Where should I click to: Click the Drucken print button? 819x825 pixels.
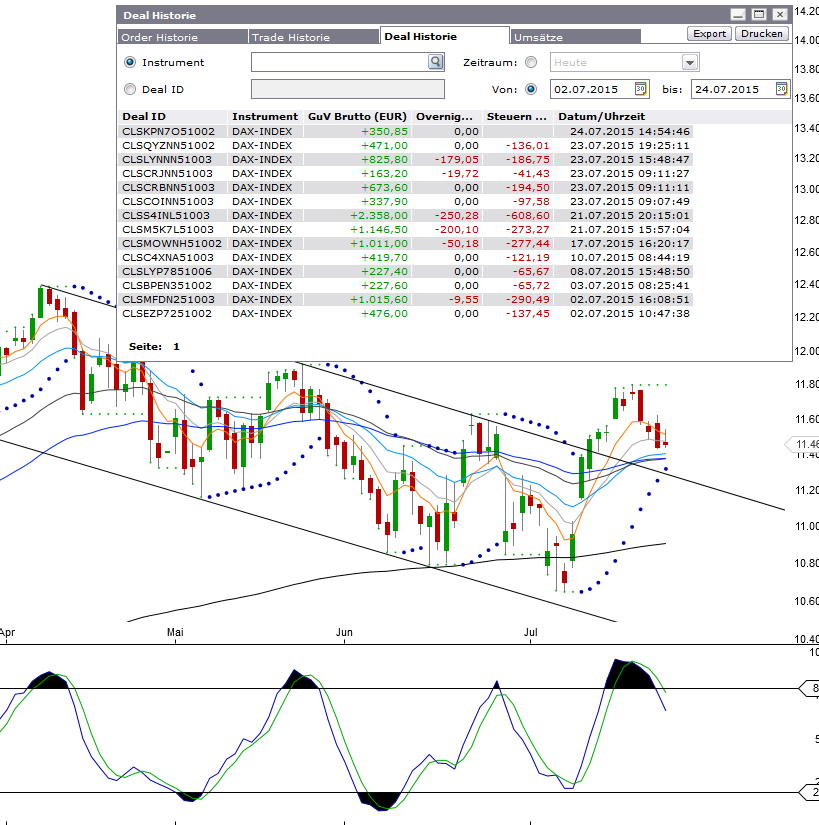point(761,34)
